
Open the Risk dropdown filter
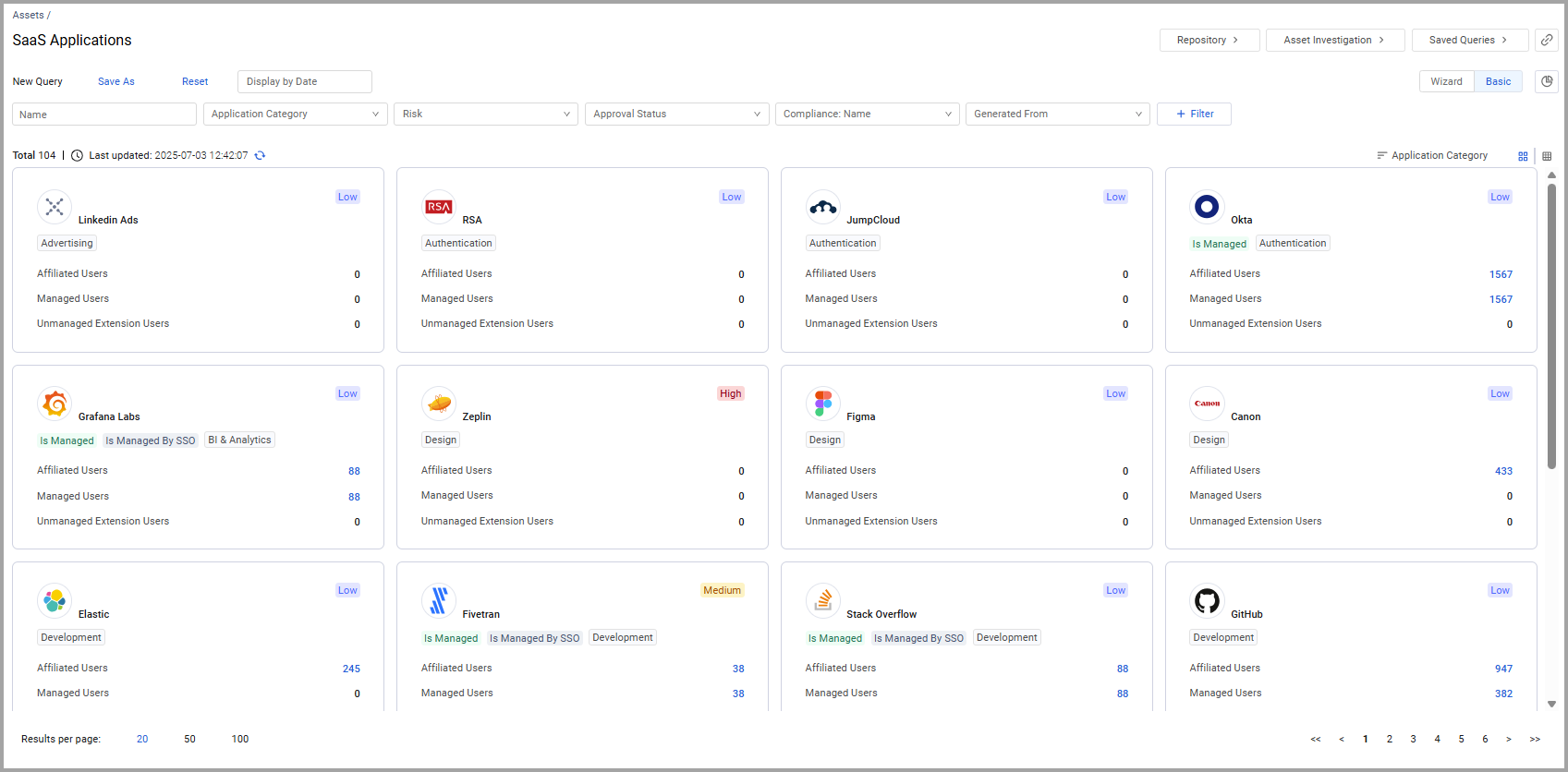(x=486, y=114)
